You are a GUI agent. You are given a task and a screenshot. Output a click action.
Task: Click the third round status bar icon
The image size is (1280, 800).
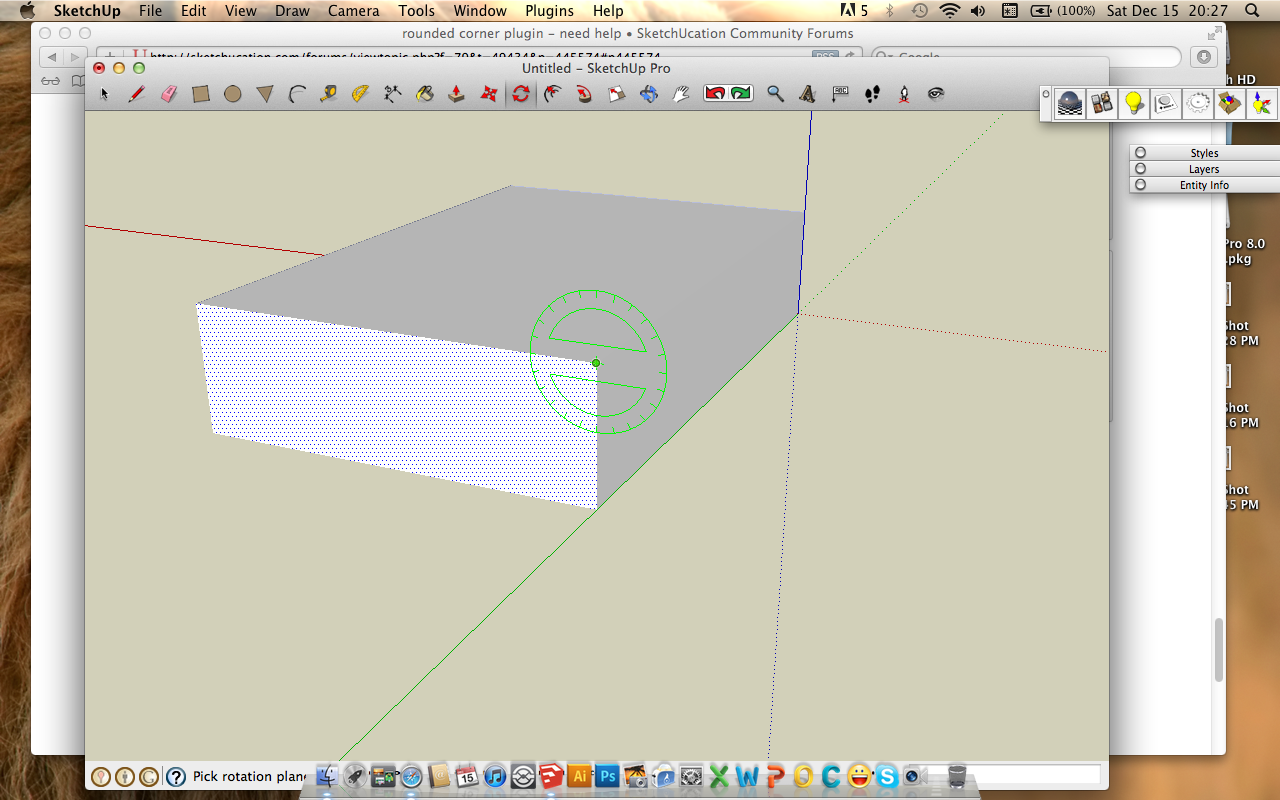(148, 776)
